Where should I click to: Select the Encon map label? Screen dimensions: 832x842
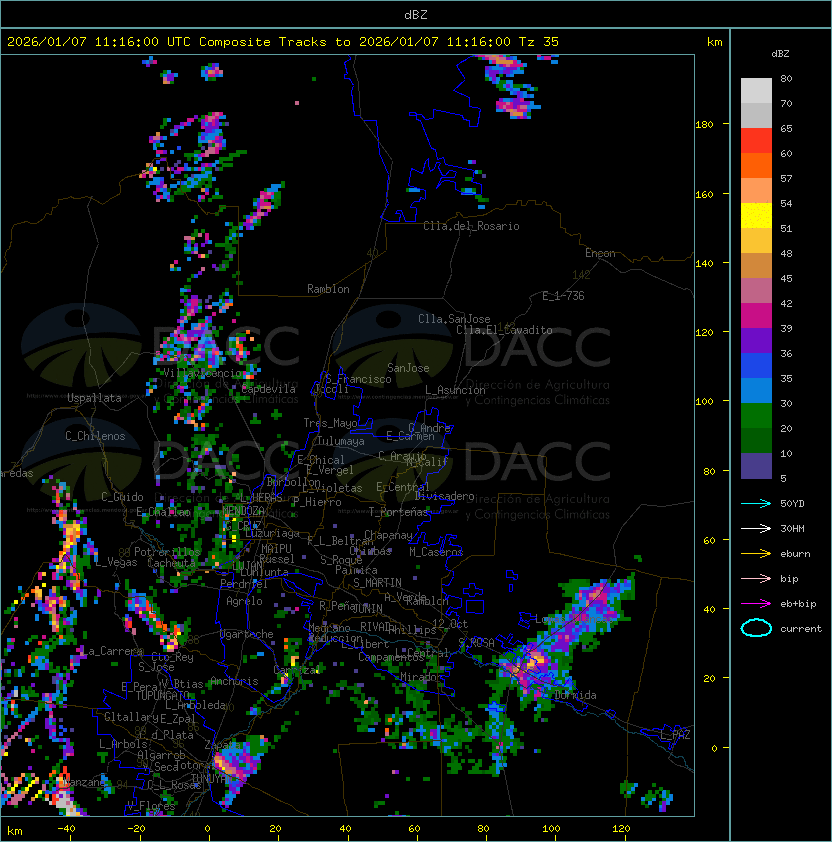coord(600,253)
